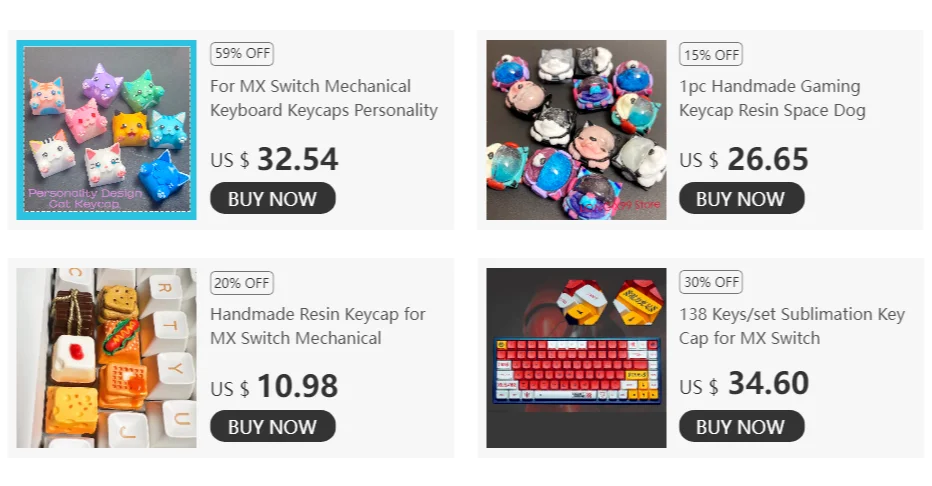The image size is (932, 486).
Task: Click BUY NOW for the $32.54 item
Action: pos(273,198)
